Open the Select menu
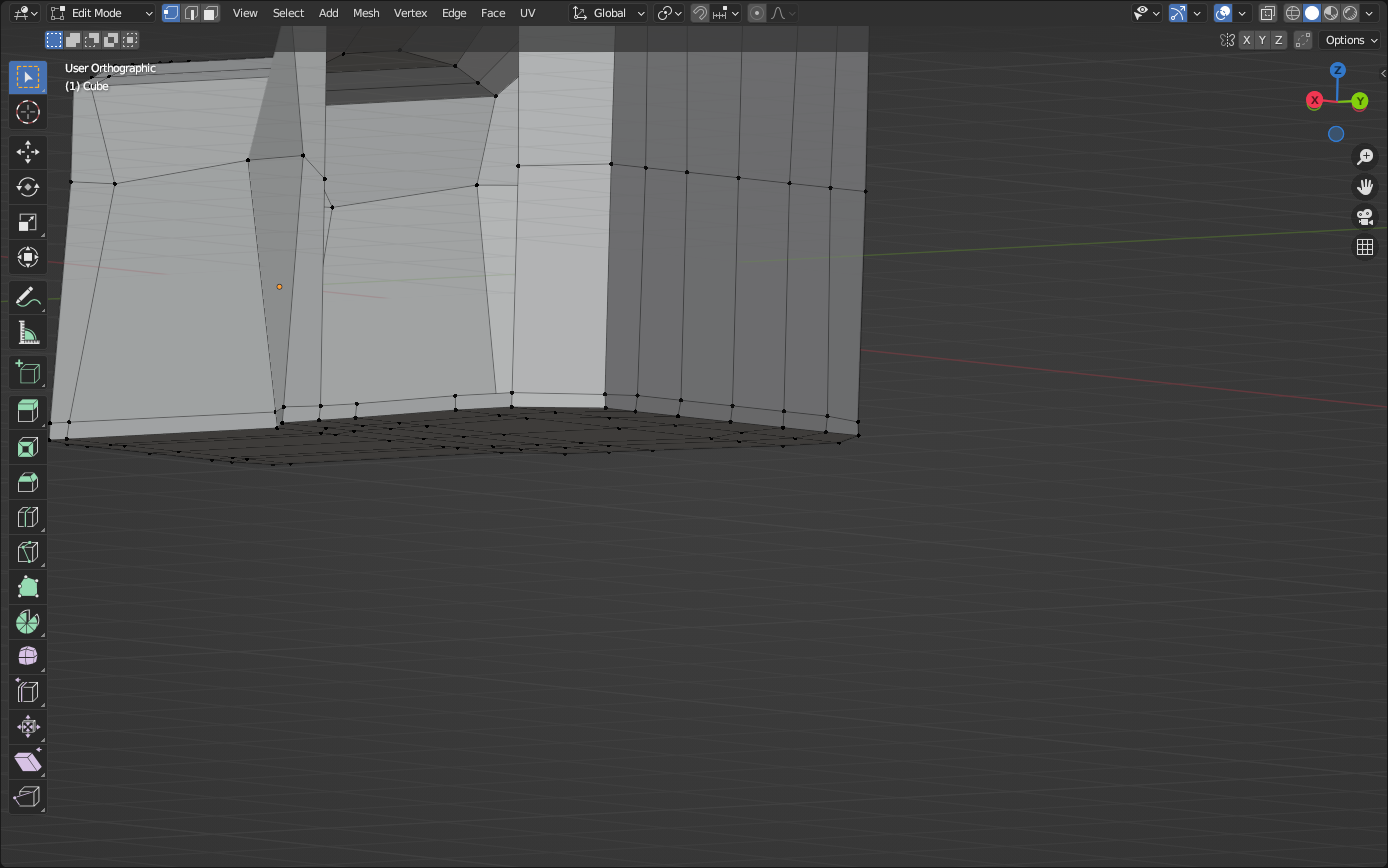The image size is (1388, 868). pyautogui.click(x=288, y=13)
